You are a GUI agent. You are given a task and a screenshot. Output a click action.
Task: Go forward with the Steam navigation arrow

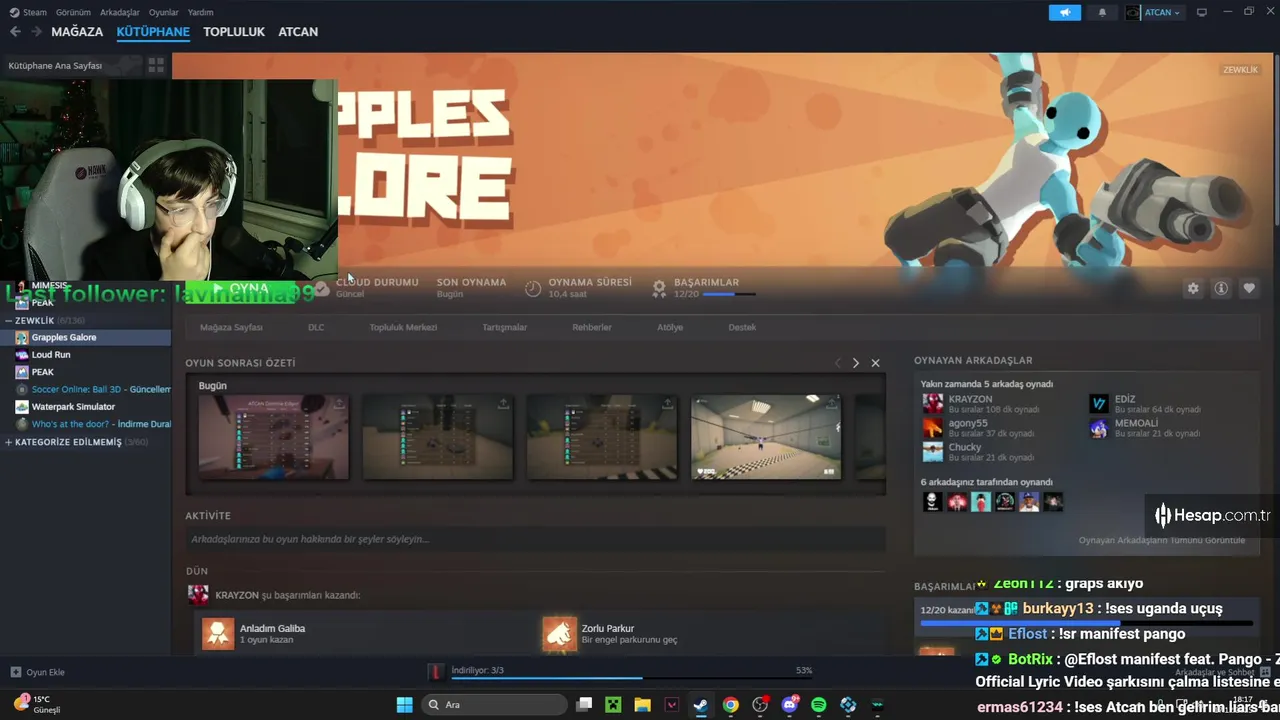coord(36,32)
